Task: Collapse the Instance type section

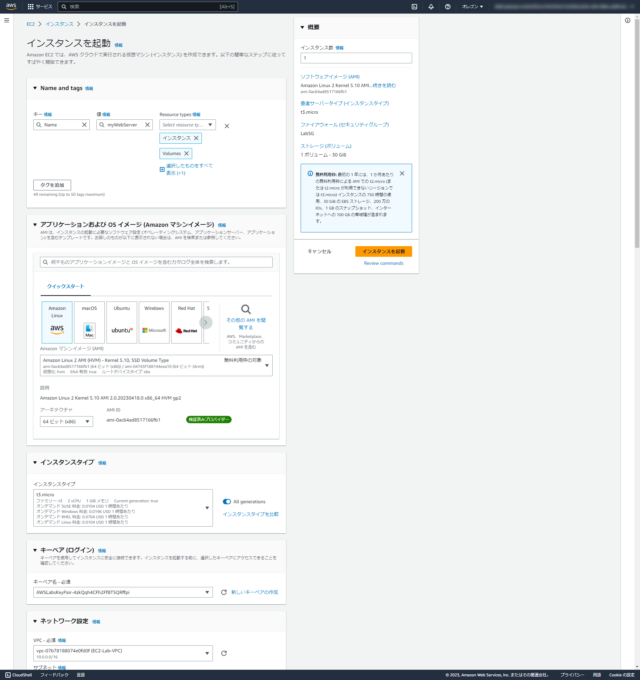Action: [x=35, y=462]
